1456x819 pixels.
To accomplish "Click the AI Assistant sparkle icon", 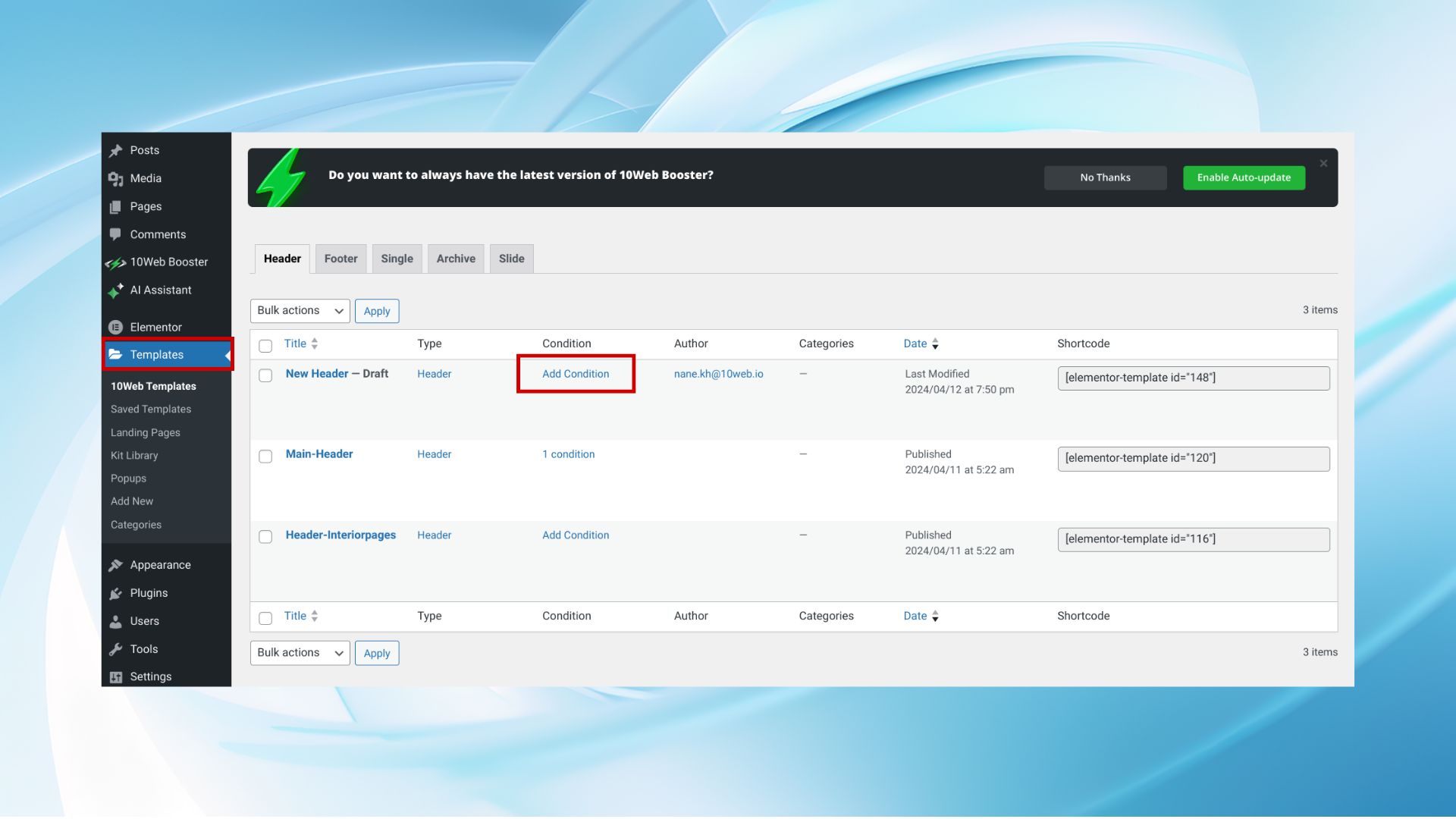I will tap(115, 290).
